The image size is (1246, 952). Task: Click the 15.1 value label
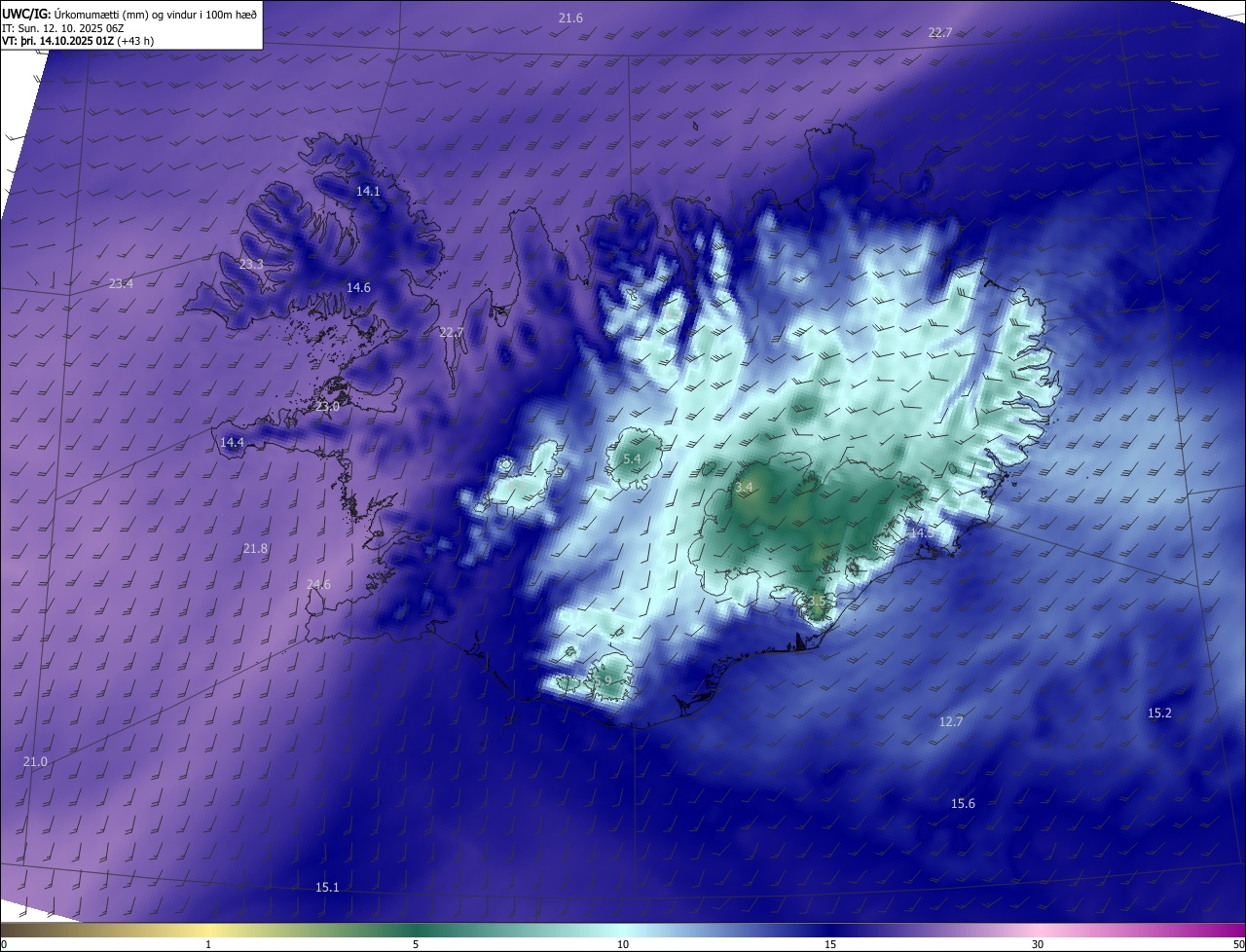click(x=327, y=888)
